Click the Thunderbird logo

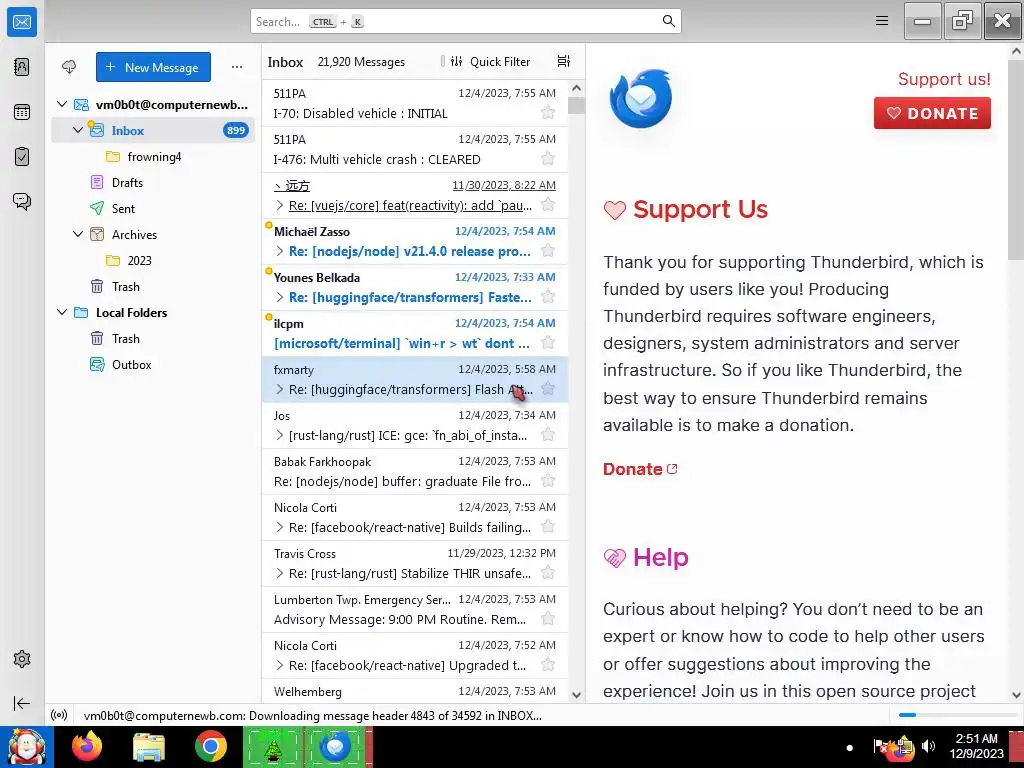[x=640, y=99]
